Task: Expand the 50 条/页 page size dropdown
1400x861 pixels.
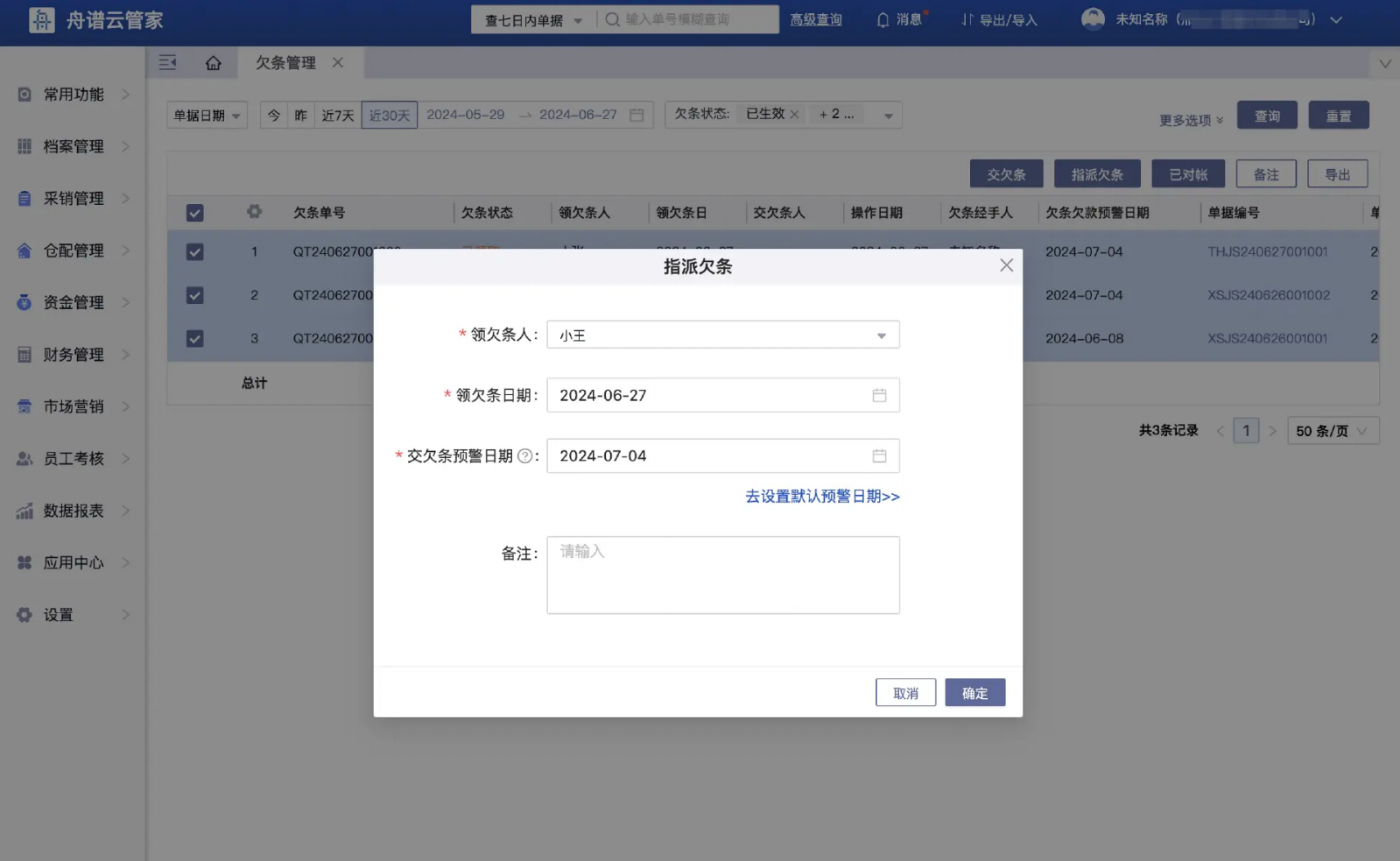Action: pos(1332,431)
